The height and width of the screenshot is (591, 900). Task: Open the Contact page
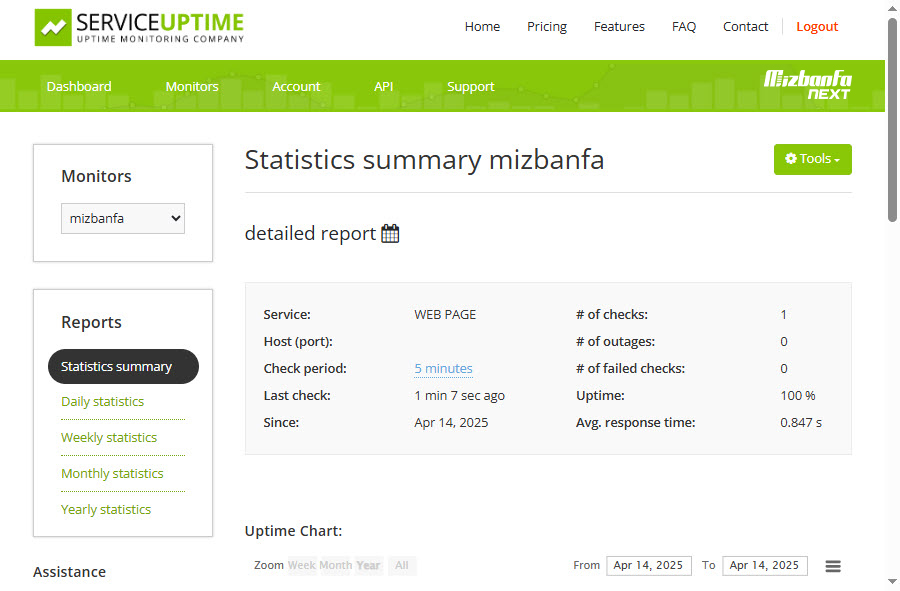[x=745, y=26]
